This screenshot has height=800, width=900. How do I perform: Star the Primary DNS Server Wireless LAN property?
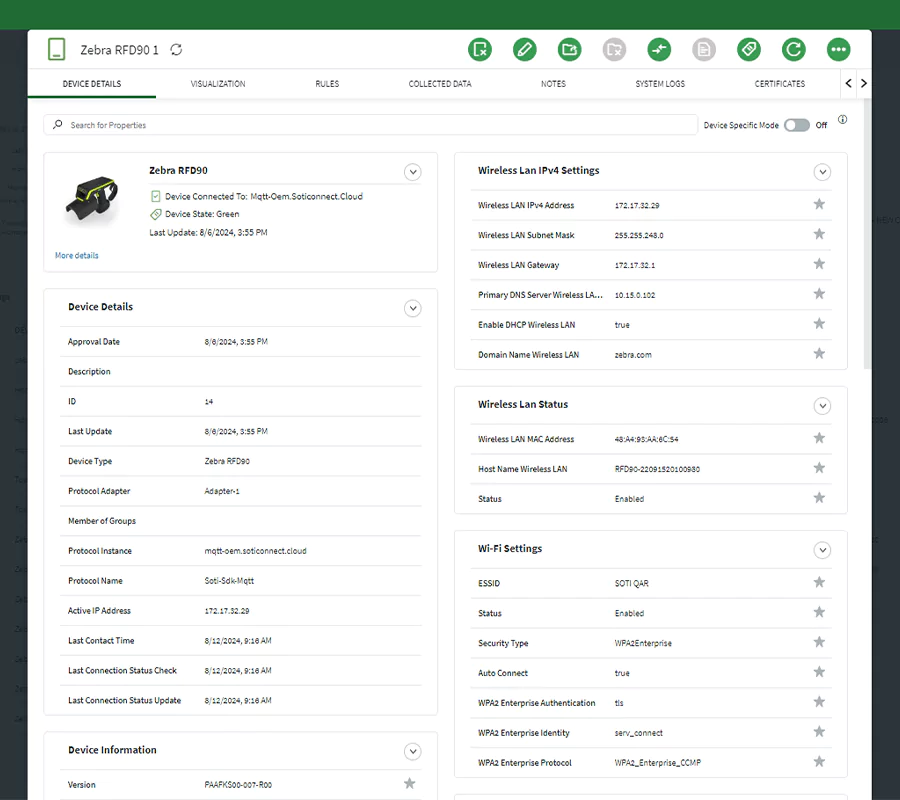point(819,294)
